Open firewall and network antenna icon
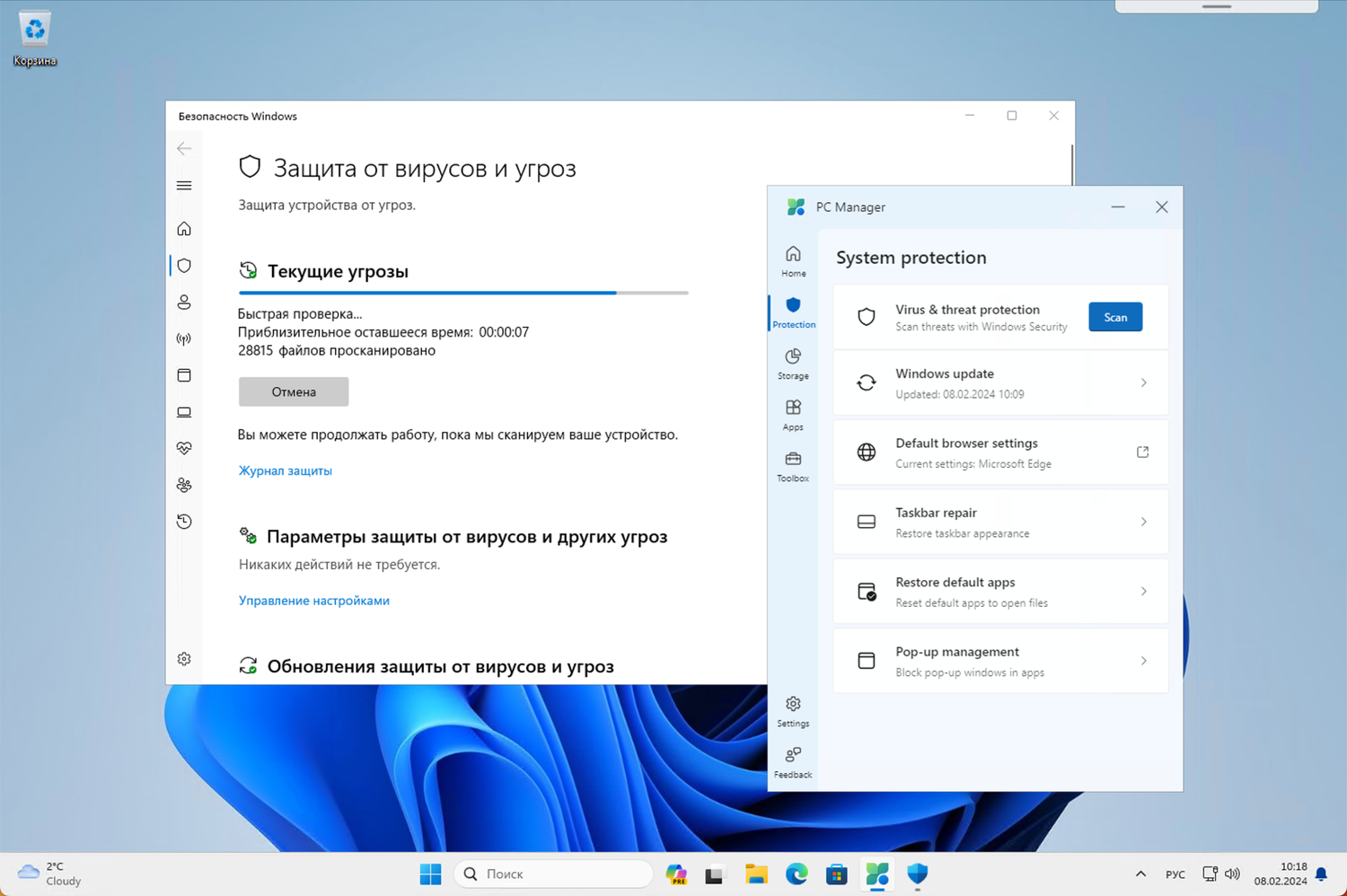Viewport: 1347px width, 896px height. 184,339
